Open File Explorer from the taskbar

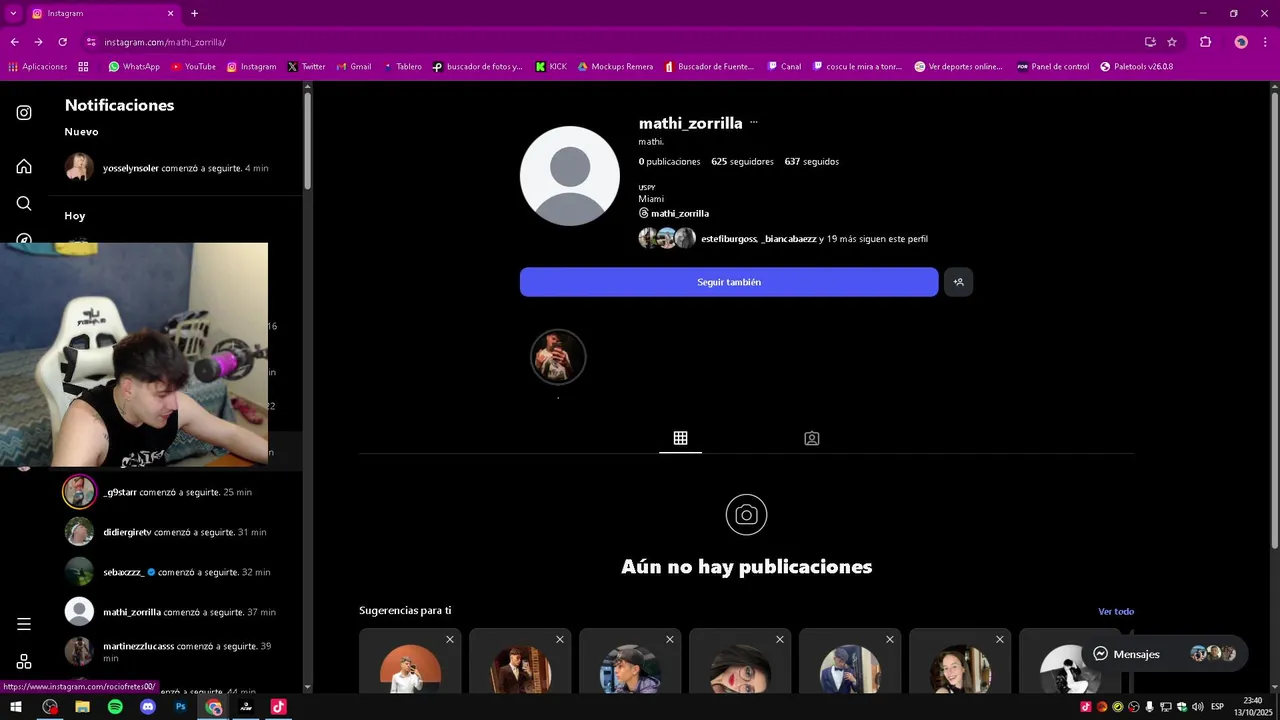[x=82, y=707]
